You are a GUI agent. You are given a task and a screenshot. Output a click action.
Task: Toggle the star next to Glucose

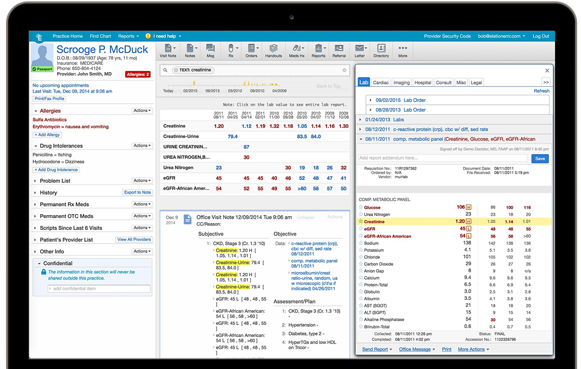(x=361, y=207)
